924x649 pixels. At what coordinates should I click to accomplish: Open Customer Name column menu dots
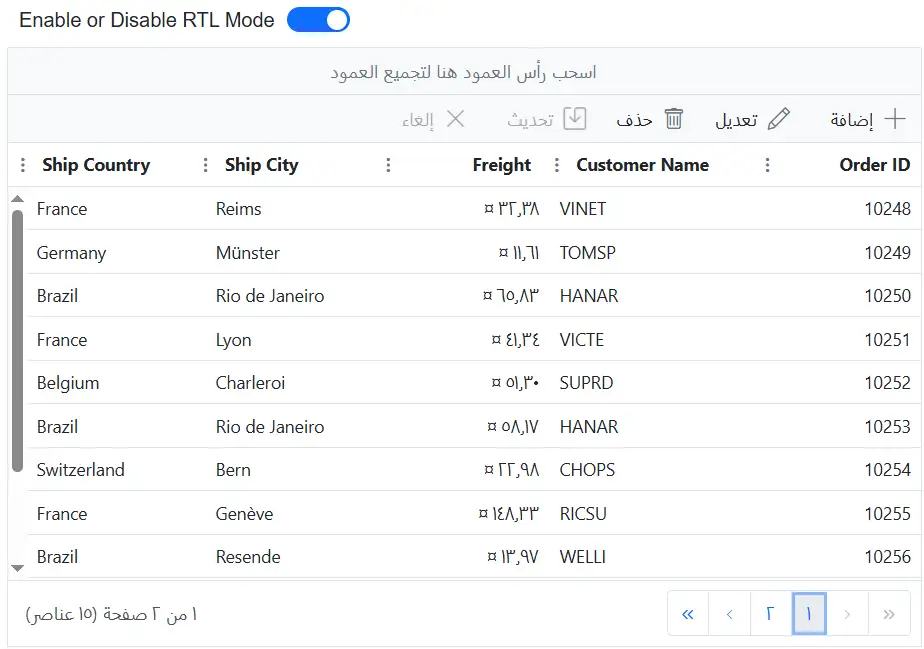(557, 166)
